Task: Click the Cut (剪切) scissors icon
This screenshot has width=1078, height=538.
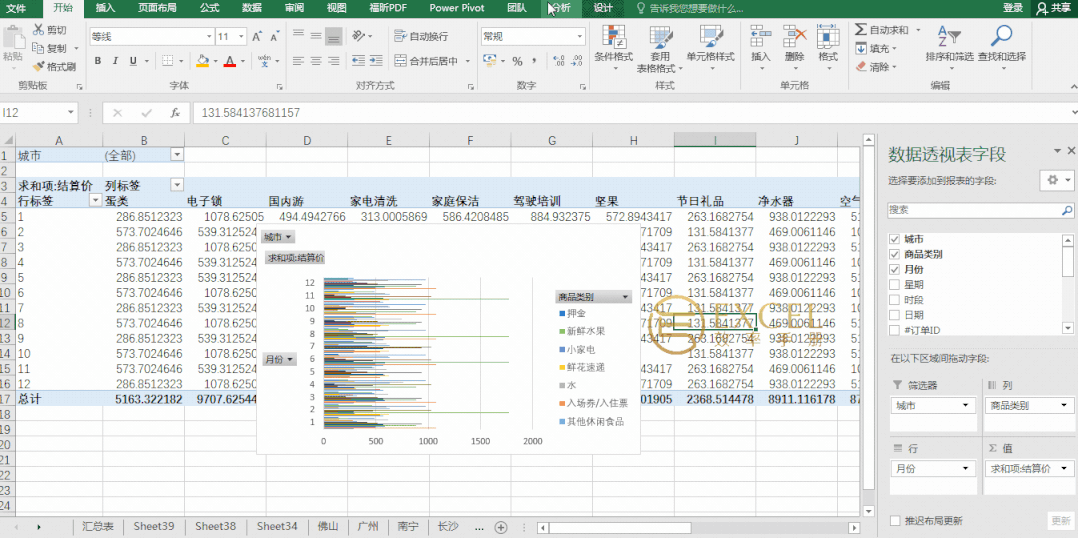Action: (x=38, y=30)
